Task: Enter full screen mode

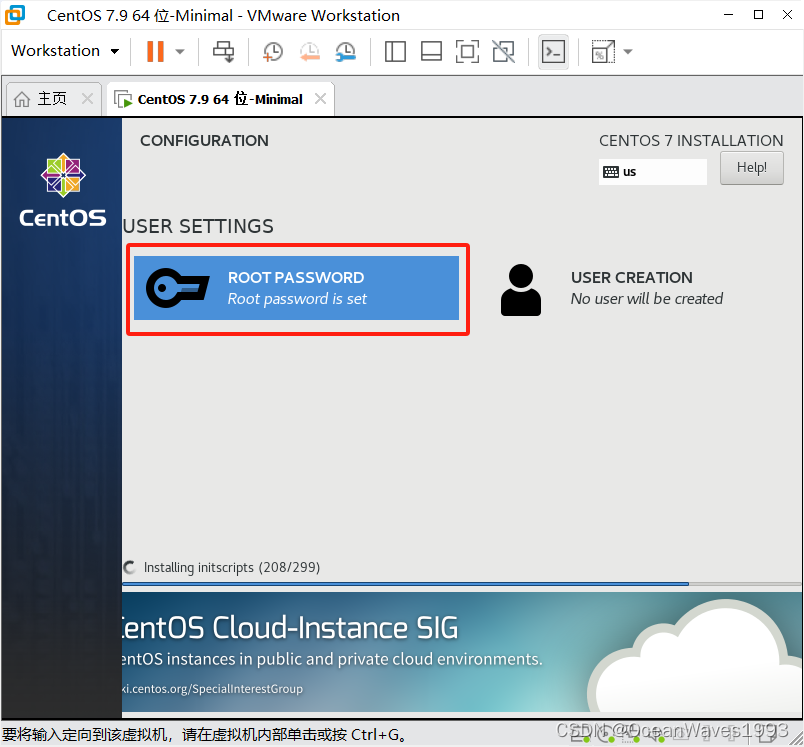Action: coord(467,51)
